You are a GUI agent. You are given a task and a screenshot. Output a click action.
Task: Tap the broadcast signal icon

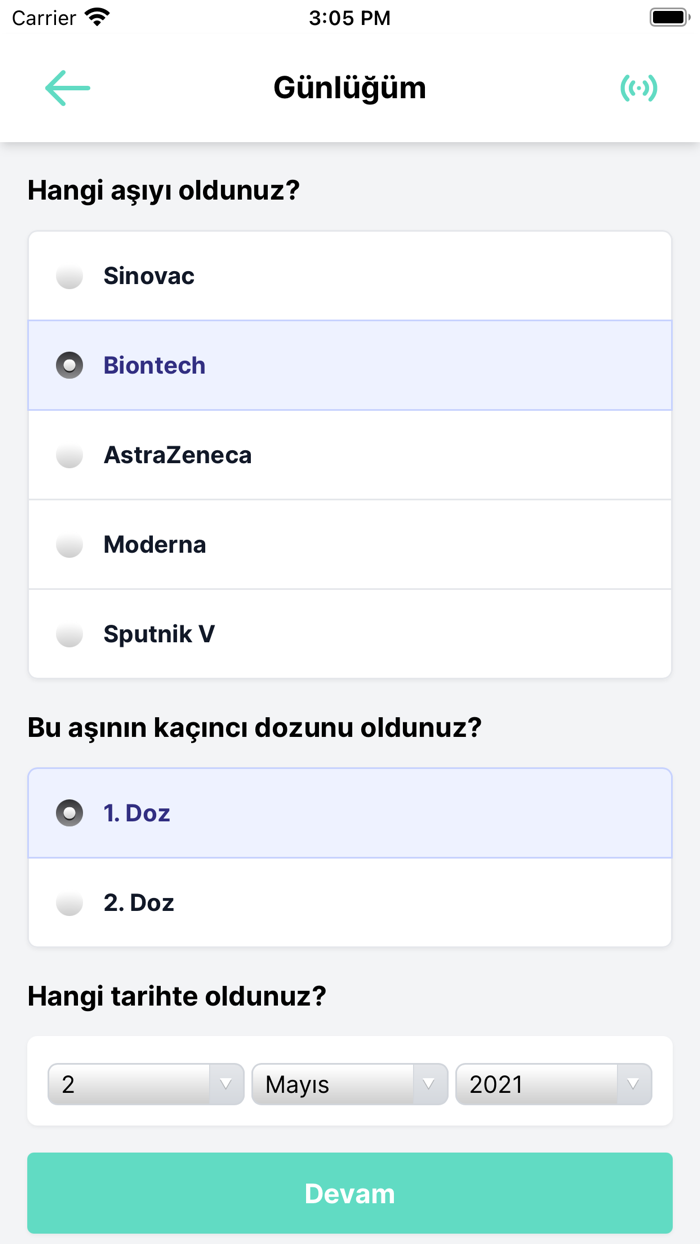pyautogui.click(x=638, y=88)
